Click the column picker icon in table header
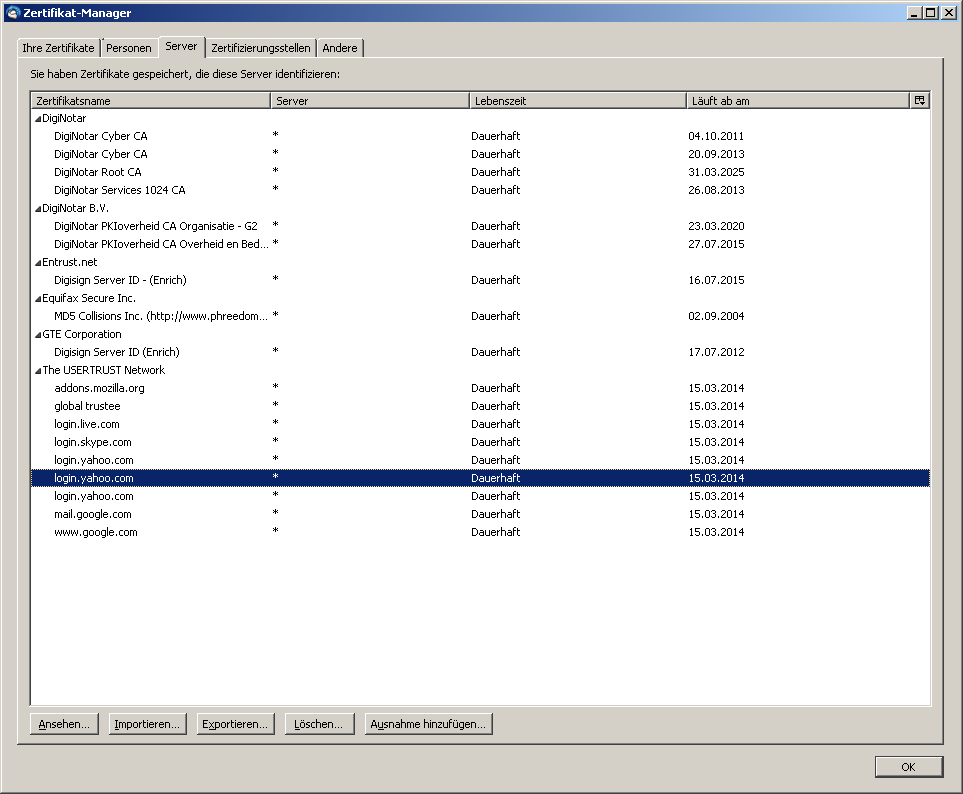 919,100
